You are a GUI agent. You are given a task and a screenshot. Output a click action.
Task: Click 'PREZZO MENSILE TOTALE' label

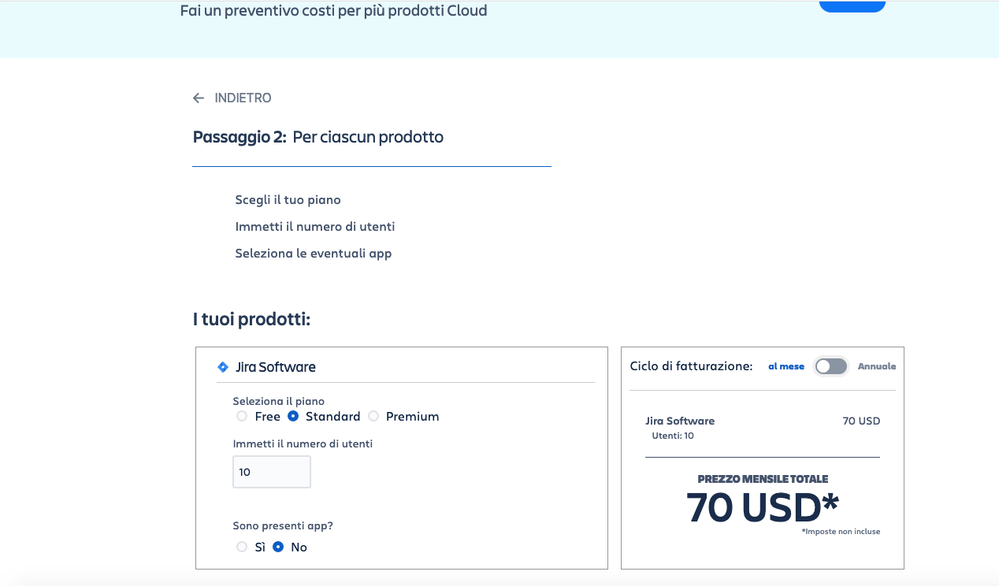pyautogui.click(x=763, y=479)
